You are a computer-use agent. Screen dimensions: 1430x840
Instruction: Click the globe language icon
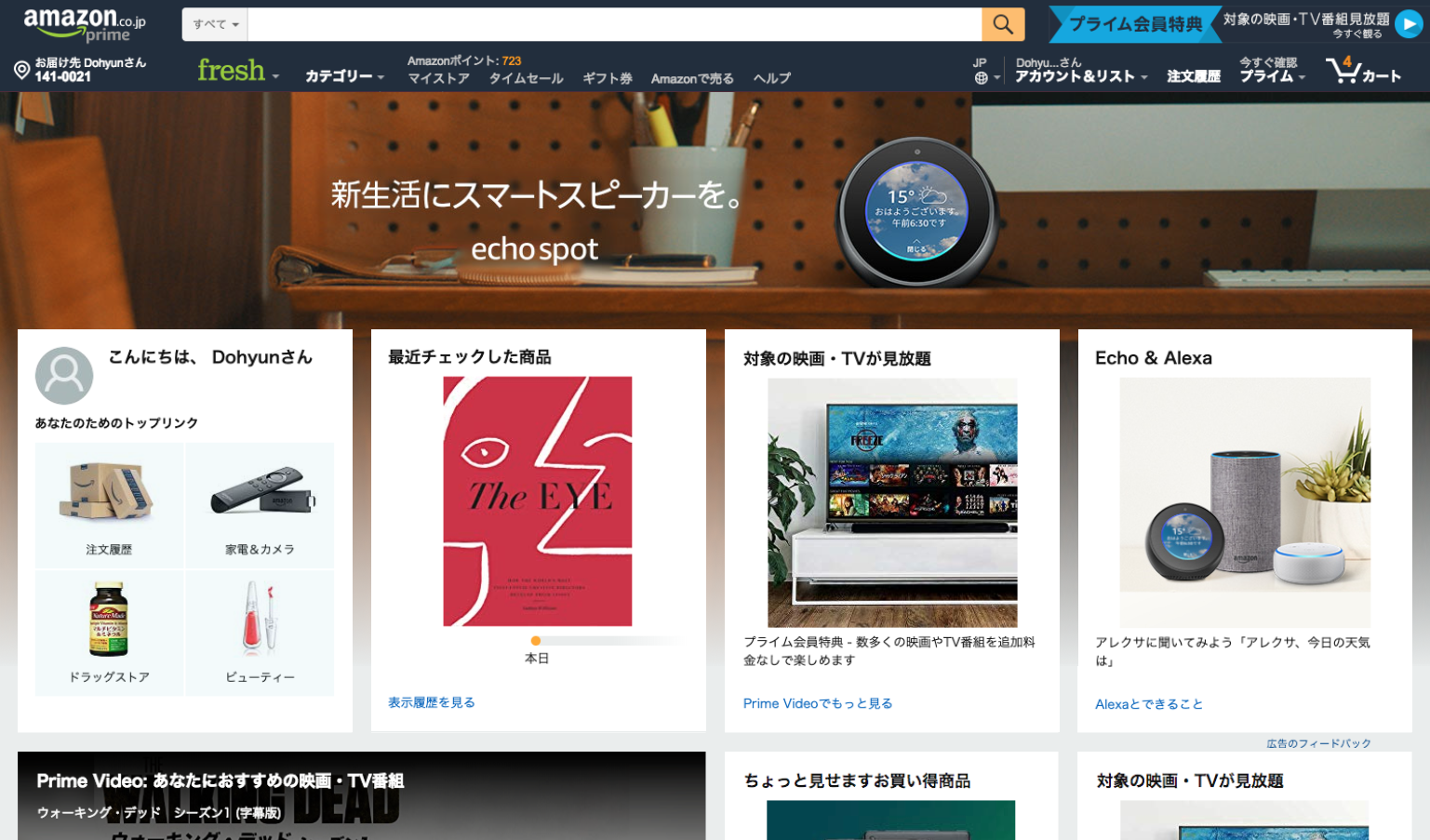coord(981,78)
